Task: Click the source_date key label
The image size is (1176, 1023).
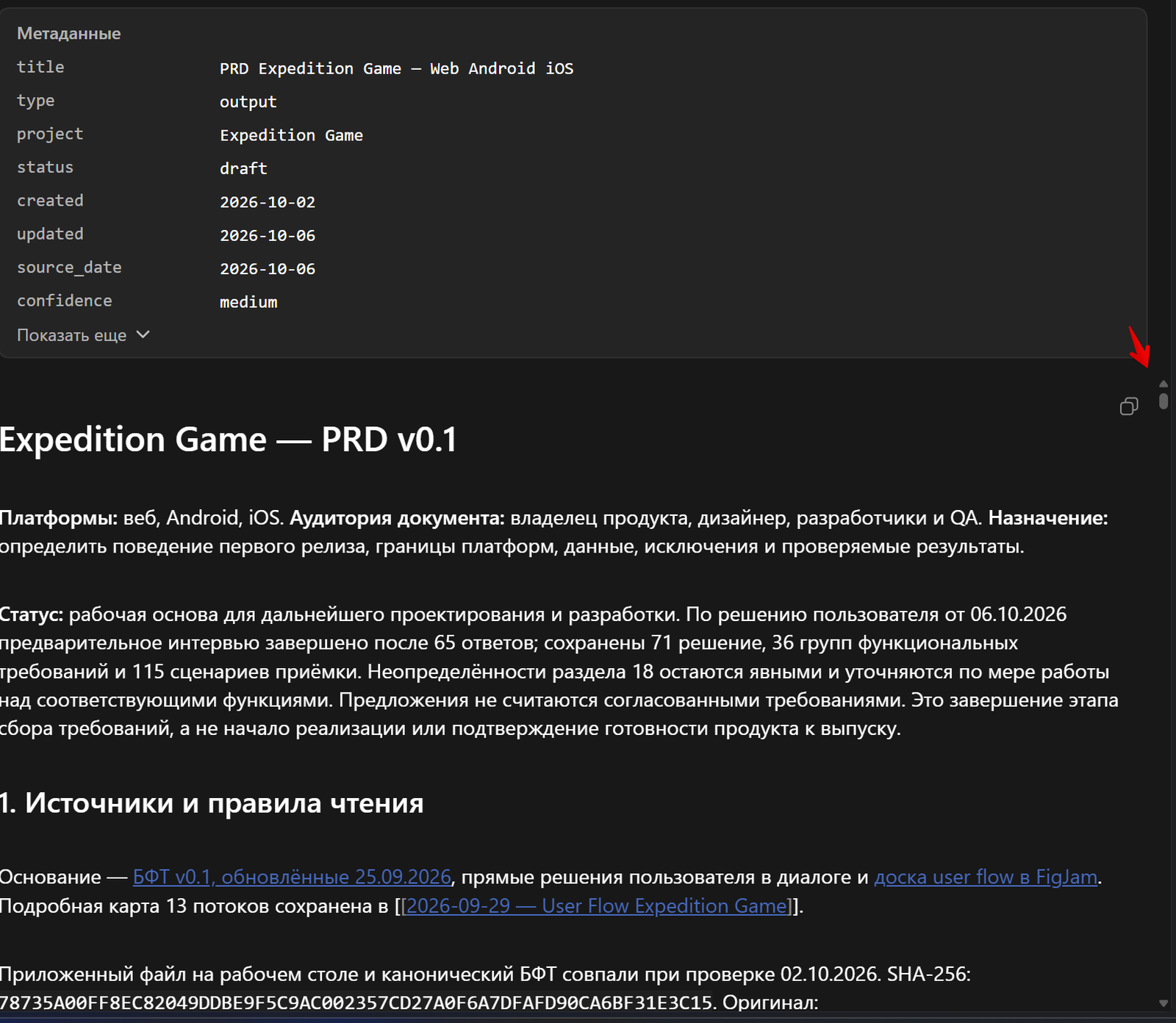Action: 69,268
